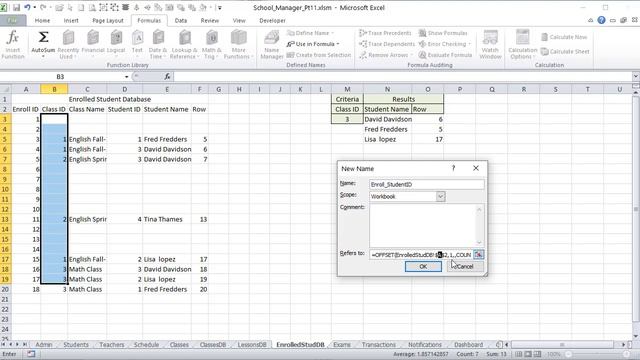Expand the Use in Formula dropdown

point(338,44)
